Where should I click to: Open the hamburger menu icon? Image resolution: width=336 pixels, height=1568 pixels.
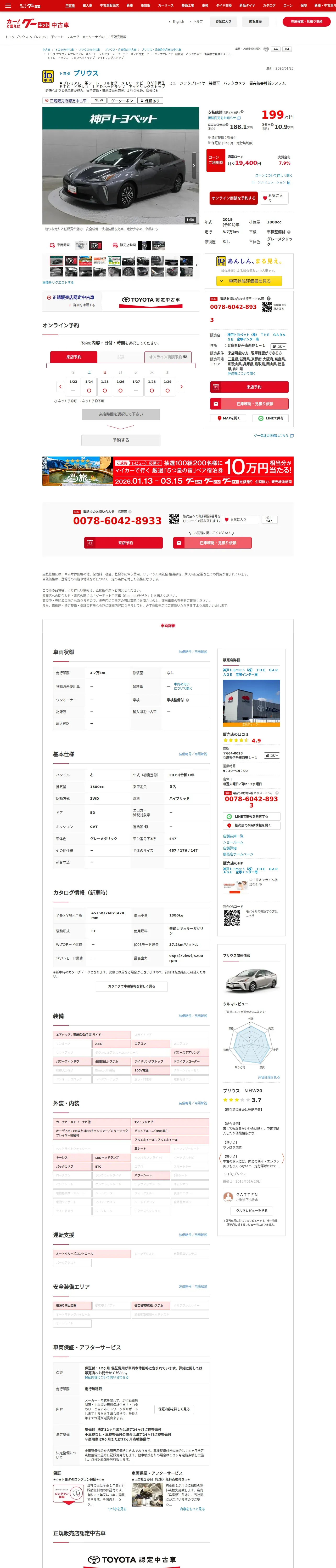pyautogui.click(x=8, y=5)
